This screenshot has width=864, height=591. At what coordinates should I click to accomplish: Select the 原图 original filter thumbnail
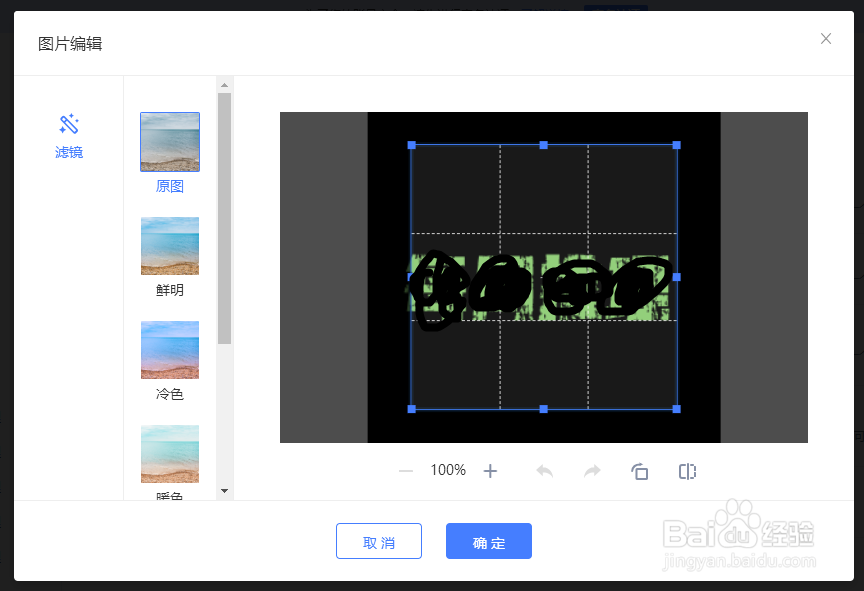click(x=170, y=142)
